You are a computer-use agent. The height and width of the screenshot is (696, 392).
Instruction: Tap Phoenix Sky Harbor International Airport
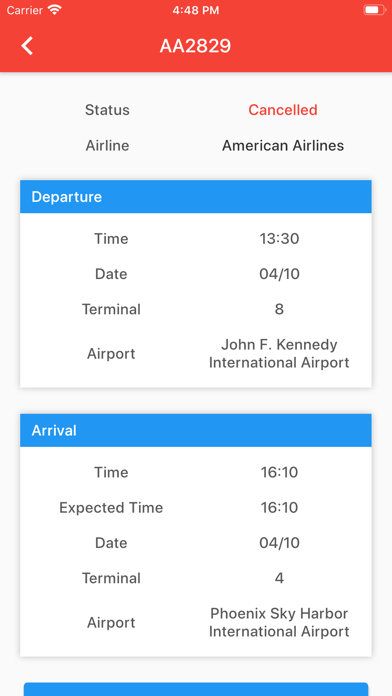[279, 623]
